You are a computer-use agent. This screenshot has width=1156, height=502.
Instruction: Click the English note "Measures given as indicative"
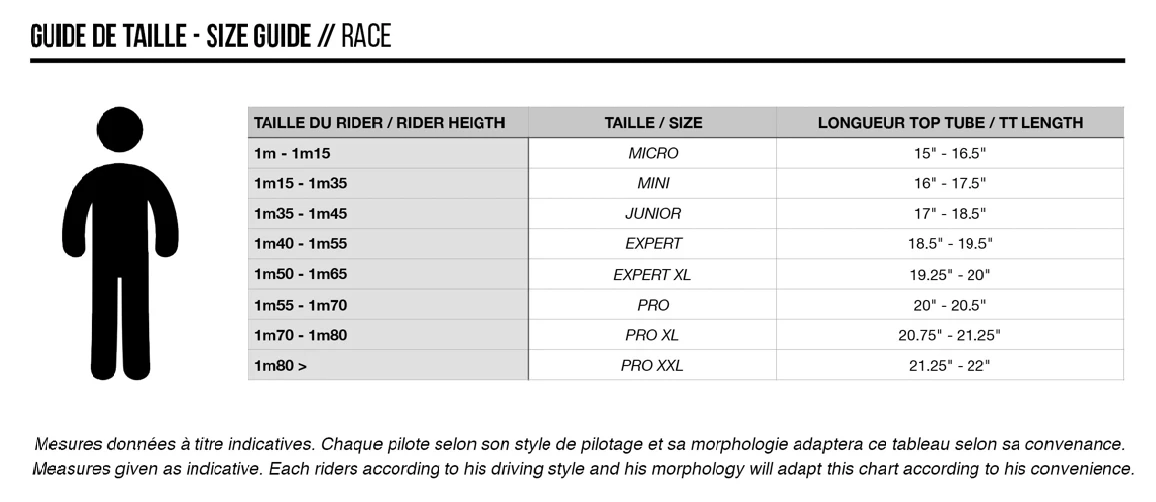tap(583, 468)
